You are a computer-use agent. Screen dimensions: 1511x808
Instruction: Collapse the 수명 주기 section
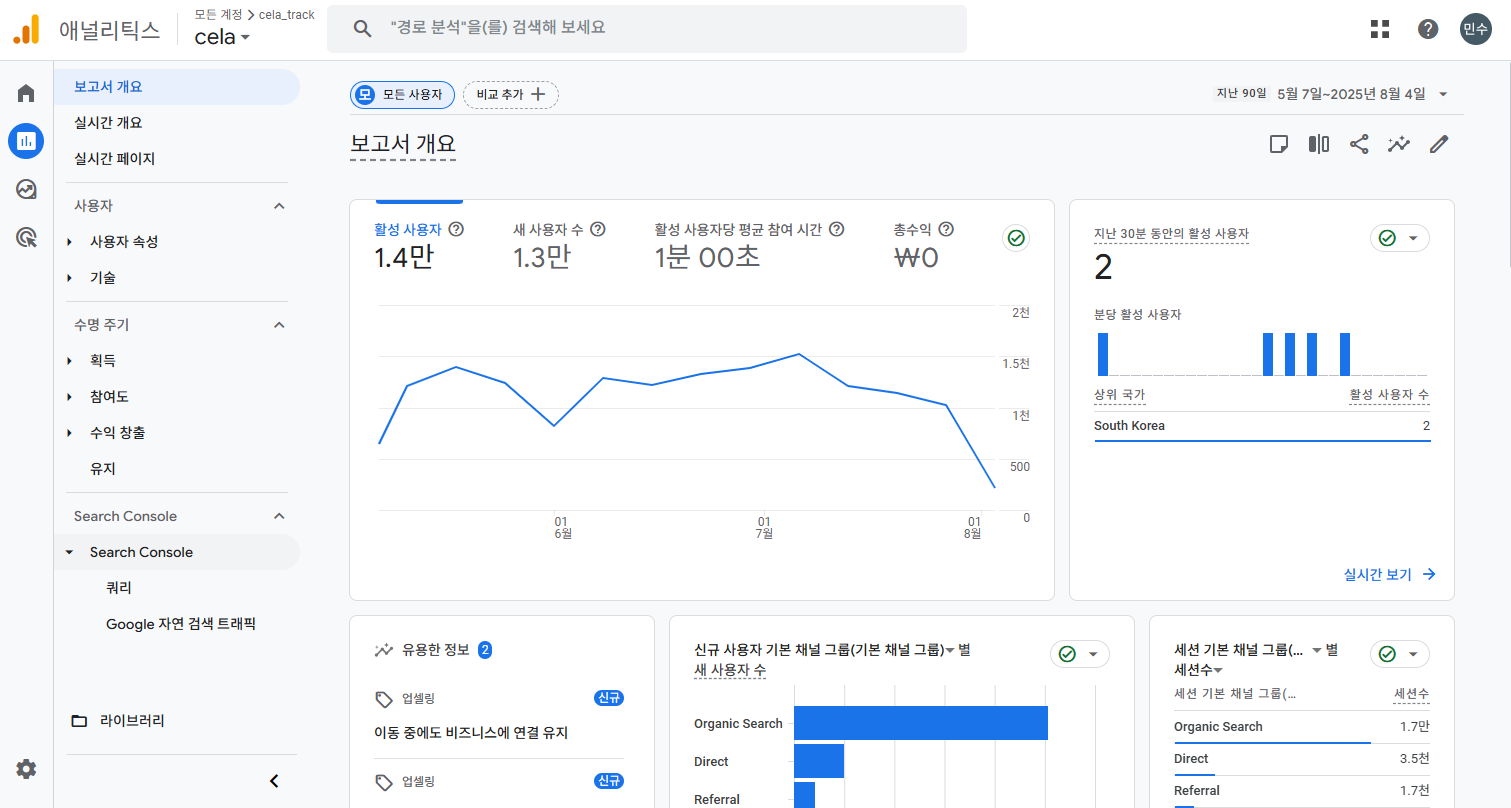pyautogui.click(x=279, y=325)
